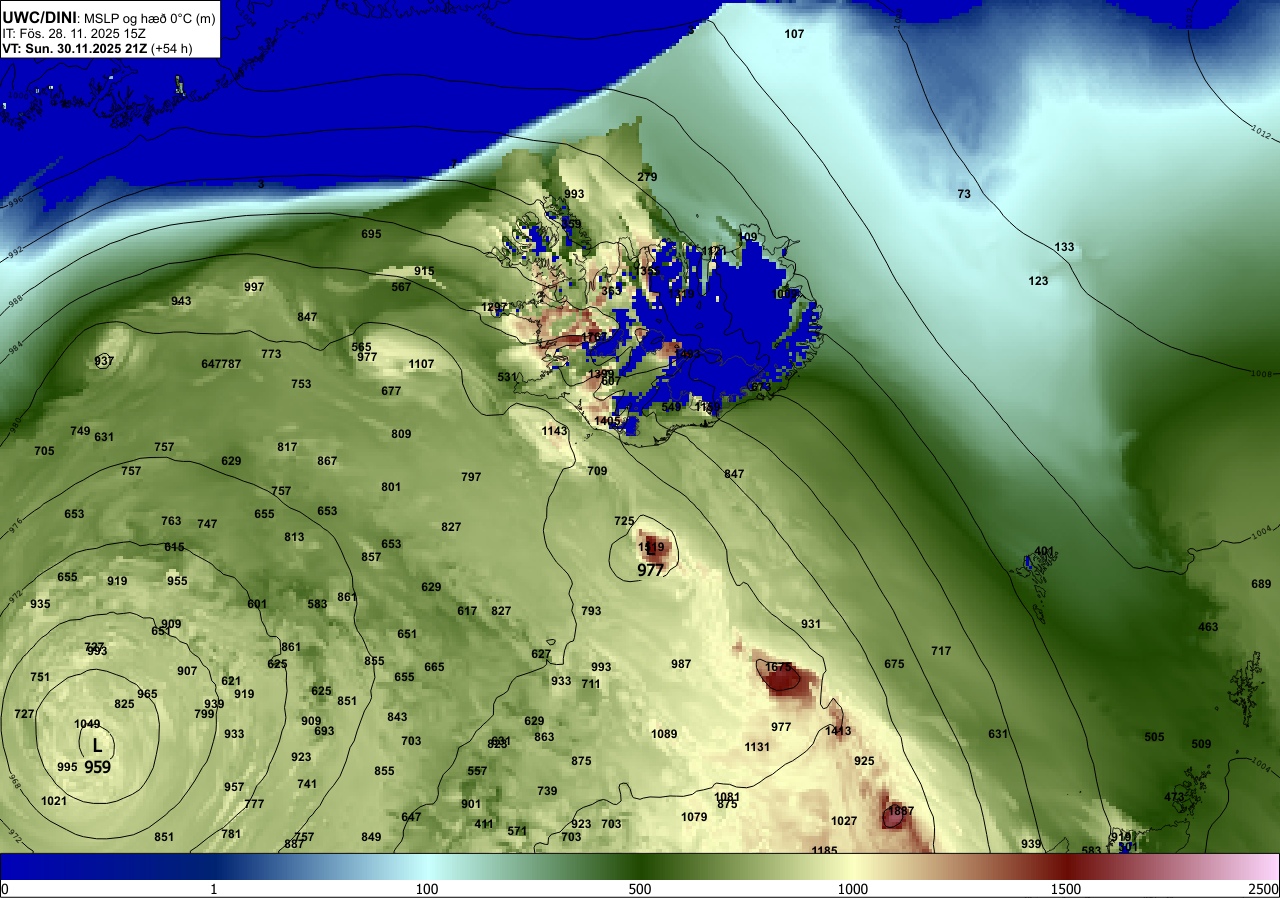The width and height of the screenshot is (1280, 898).
Task: Select the 401 value near the Faroe Islands
Action: coord(1044,551)
